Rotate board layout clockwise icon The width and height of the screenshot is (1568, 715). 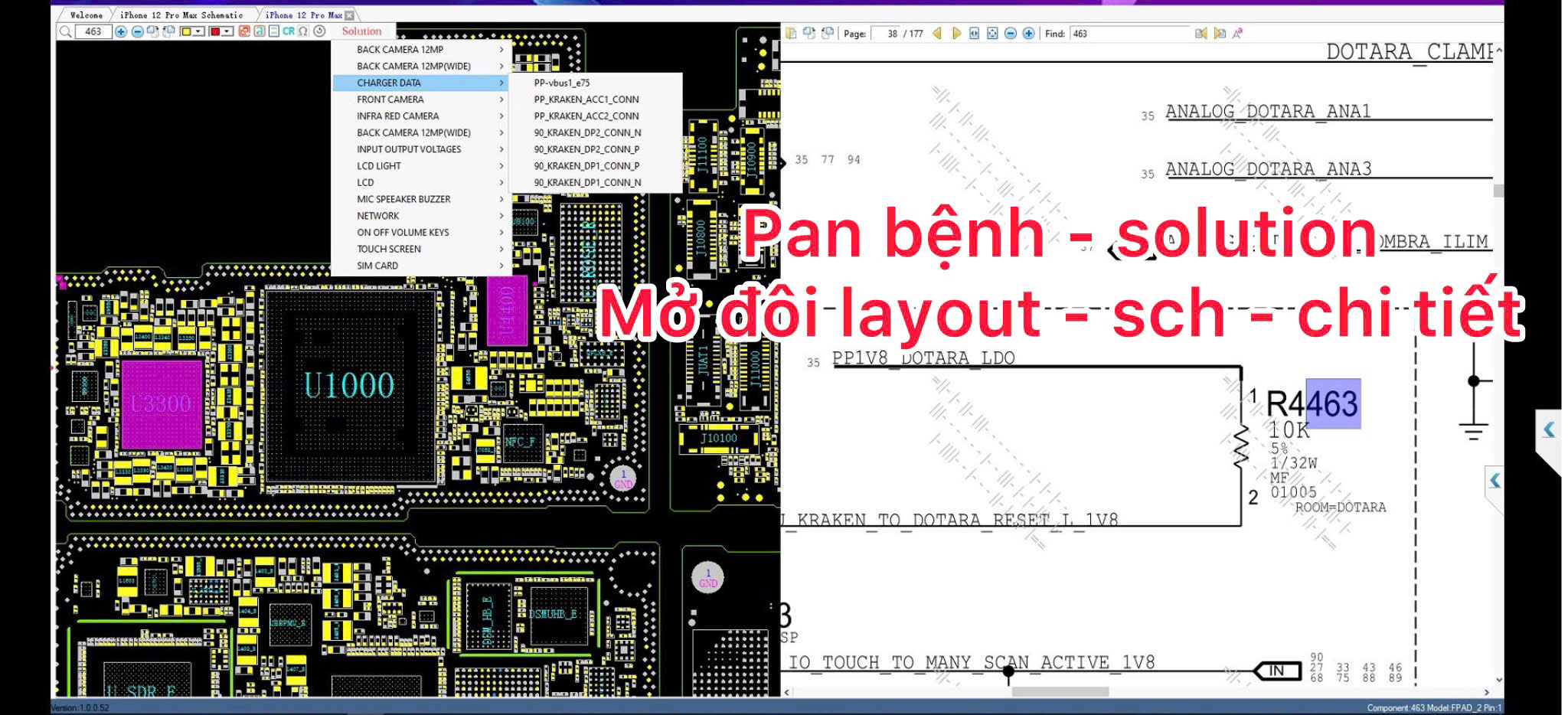tap(153, 31)
